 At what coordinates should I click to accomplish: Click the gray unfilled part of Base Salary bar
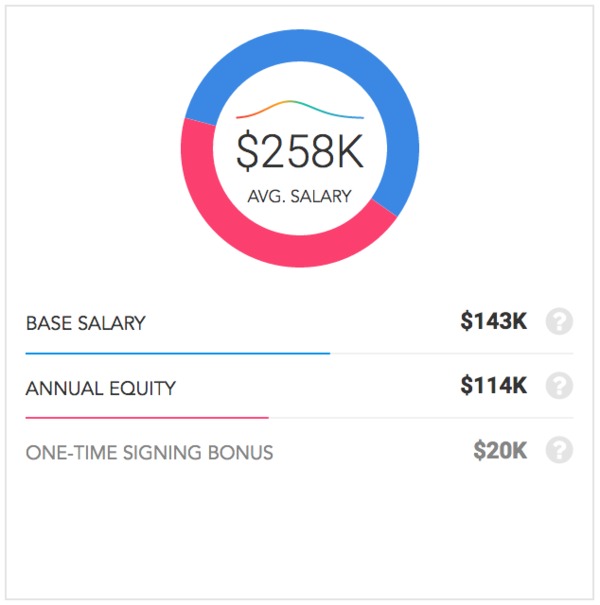(x=451, y=353)
